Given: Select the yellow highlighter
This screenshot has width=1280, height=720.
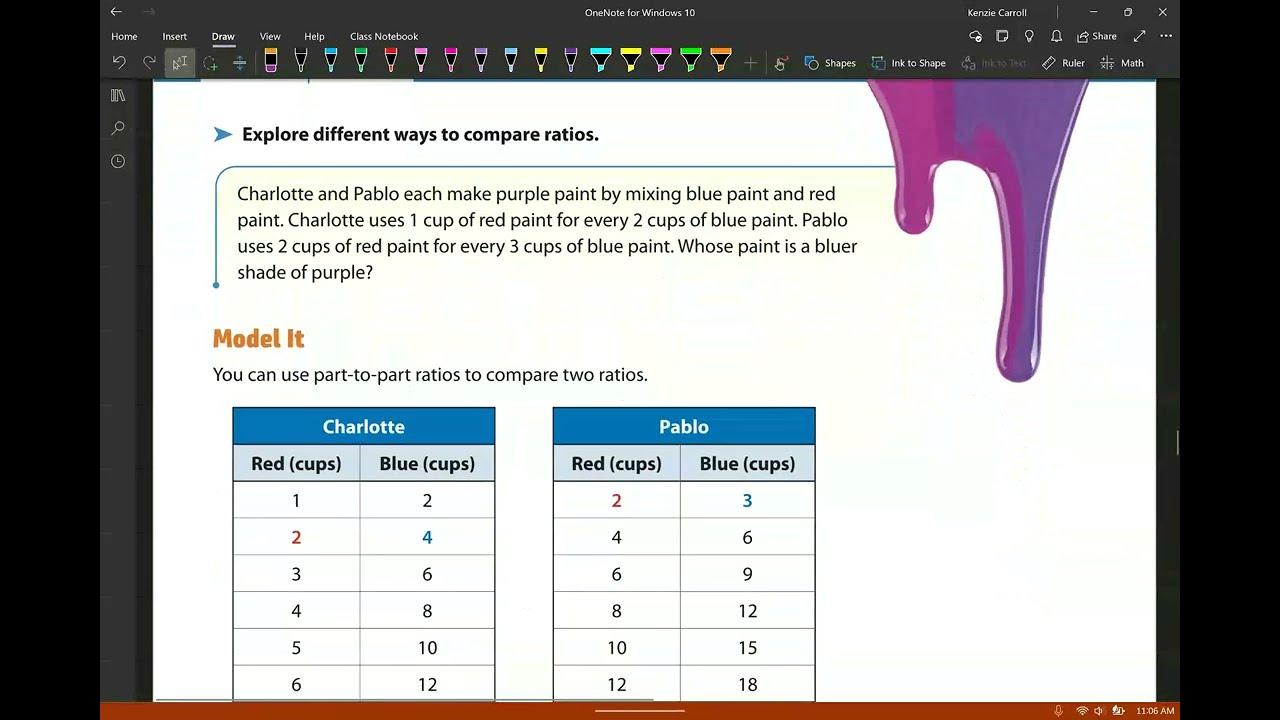Looking at the screenshot, I should click(630, 61).
